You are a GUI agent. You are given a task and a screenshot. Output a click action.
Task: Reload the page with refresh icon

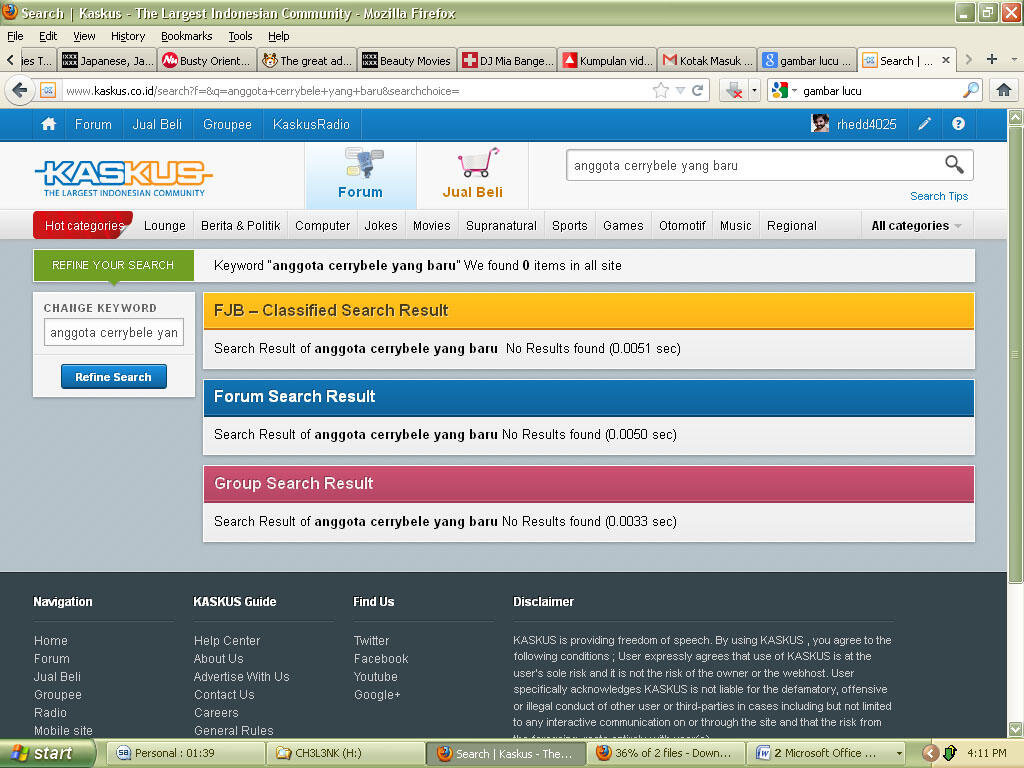coord(697,91)
